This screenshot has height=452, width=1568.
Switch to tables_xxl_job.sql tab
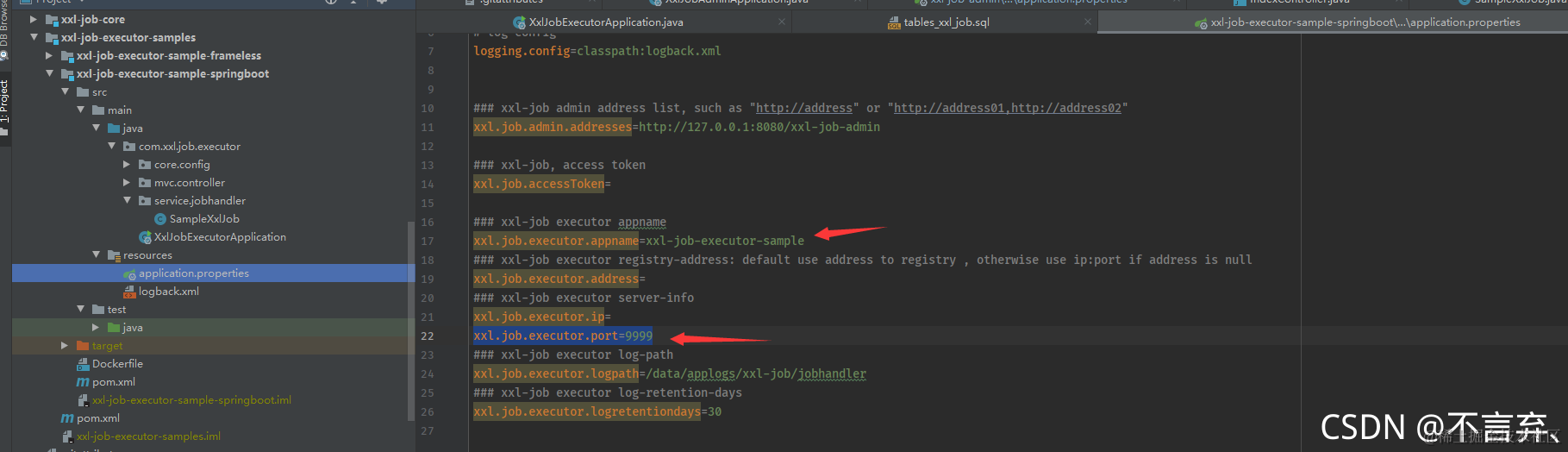pos(946,22)
